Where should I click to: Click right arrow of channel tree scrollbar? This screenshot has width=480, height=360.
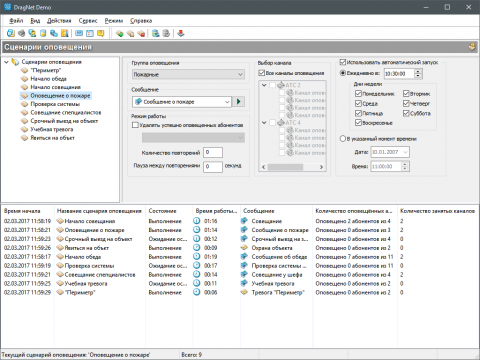point(321,167)
